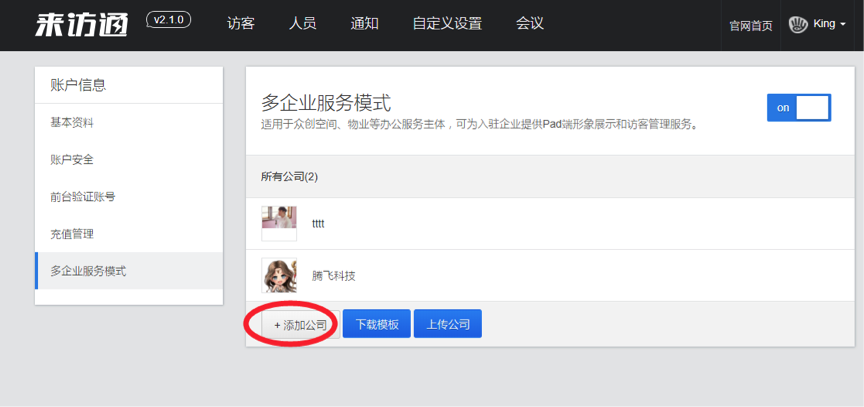Click the 账户信息 sidebar heading
Viewport: 864px width, 407px height.
(78, 85)
